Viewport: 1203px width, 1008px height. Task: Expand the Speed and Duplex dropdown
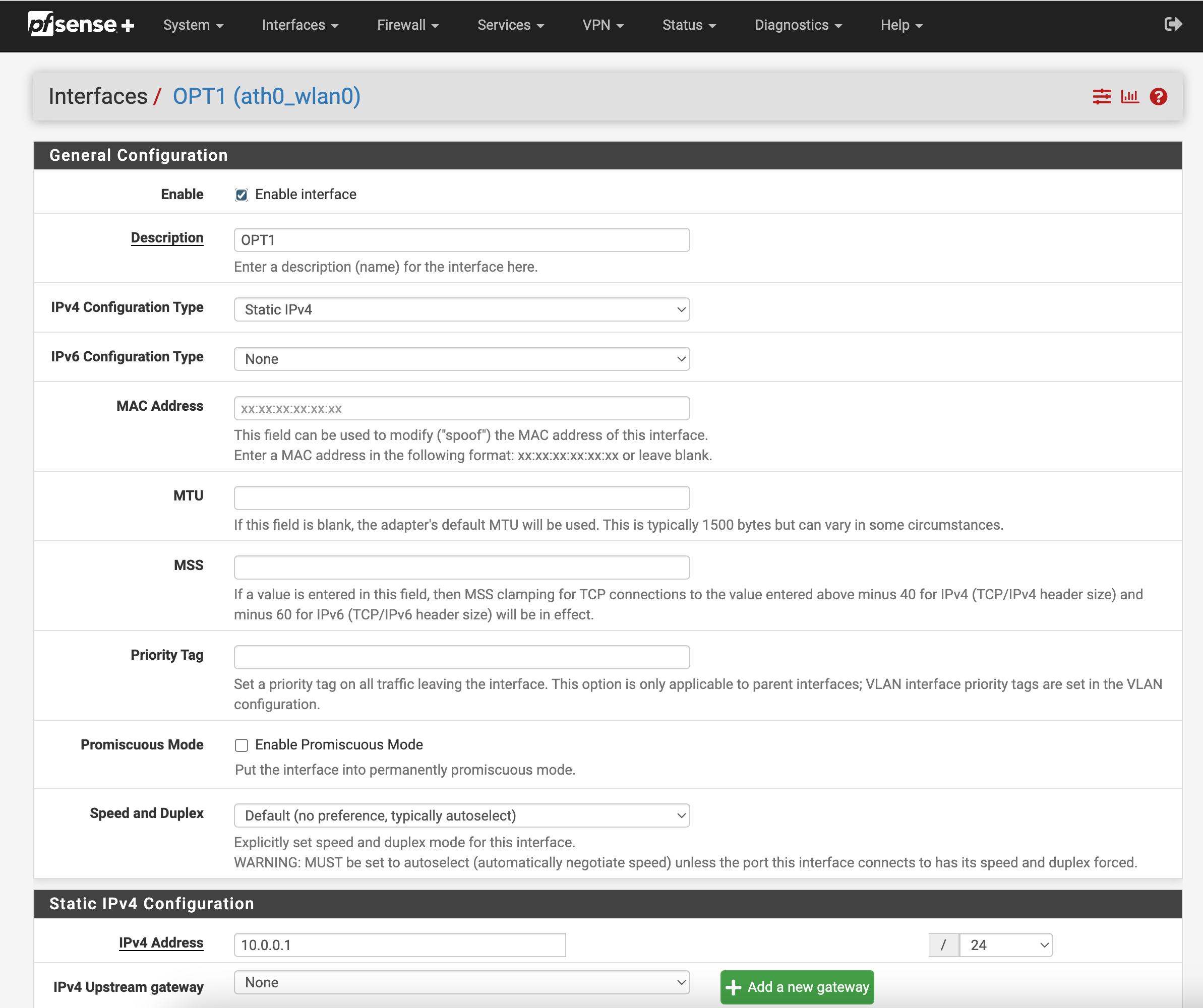coord(461,815)
